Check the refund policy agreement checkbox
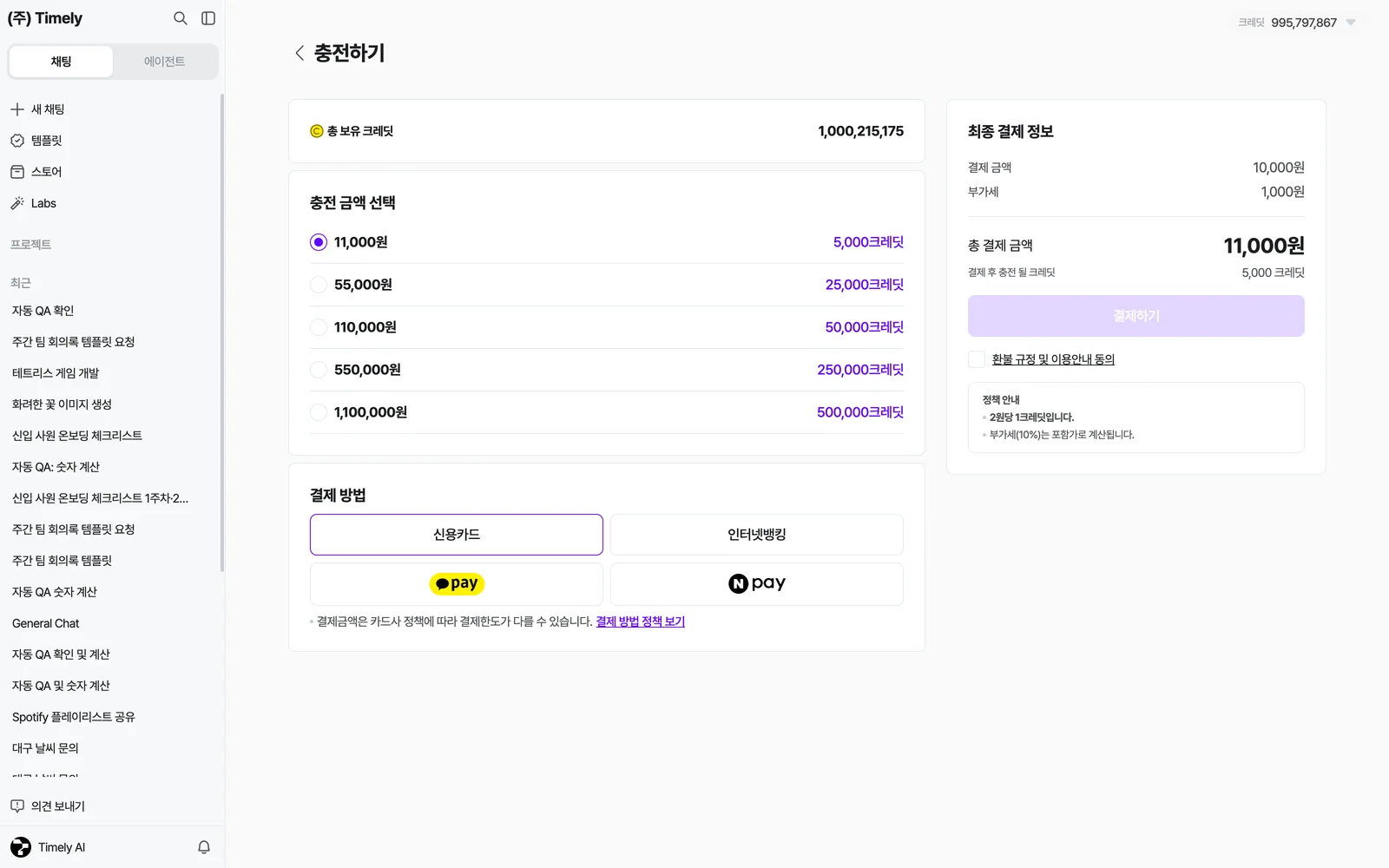1389x868 pixels. [x=977, y=359]
